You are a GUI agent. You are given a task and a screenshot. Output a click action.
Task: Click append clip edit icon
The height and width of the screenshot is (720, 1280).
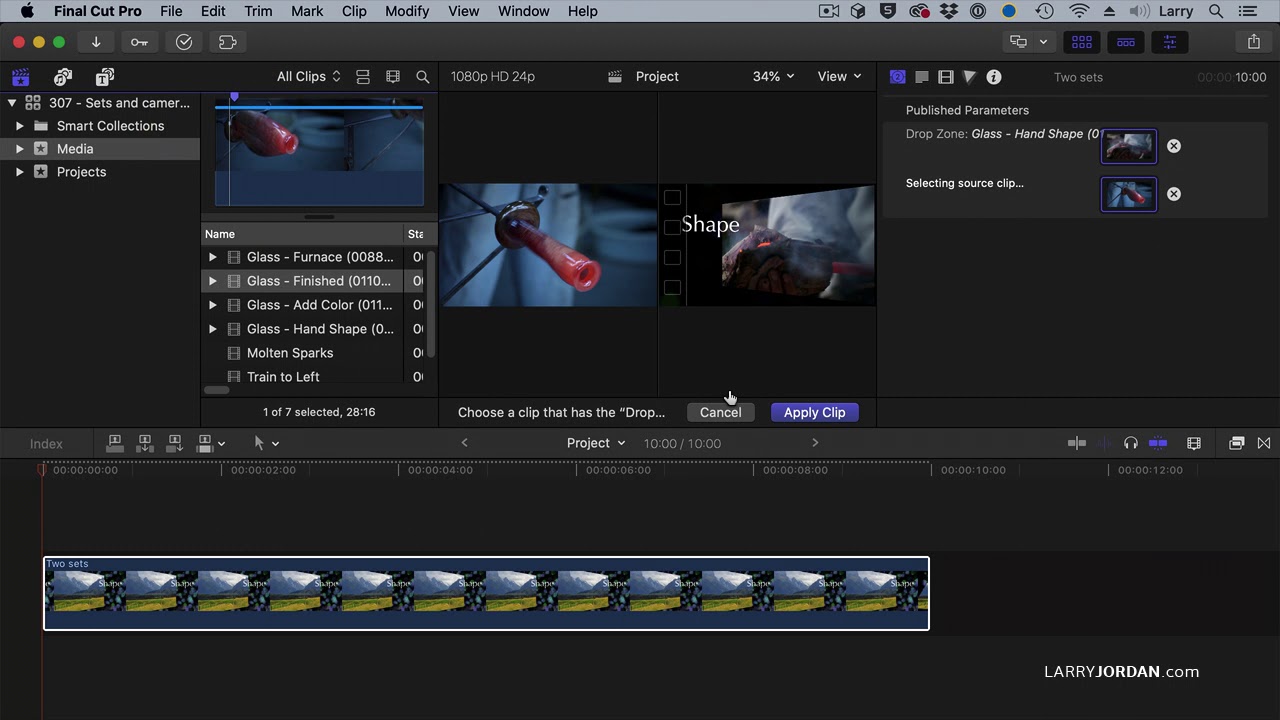coord(175,443)
